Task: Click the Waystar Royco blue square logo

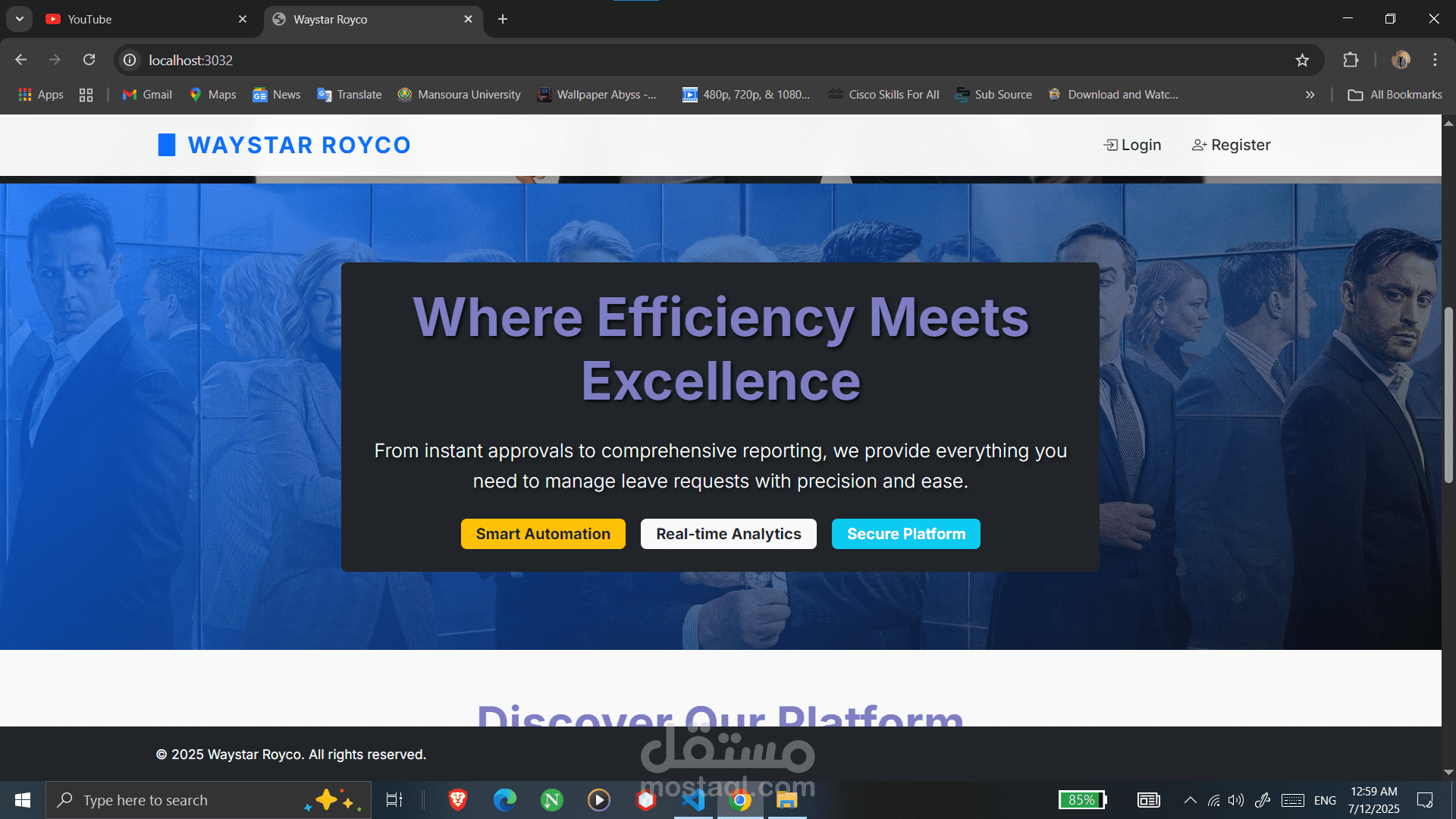Action: pos(167,145)
